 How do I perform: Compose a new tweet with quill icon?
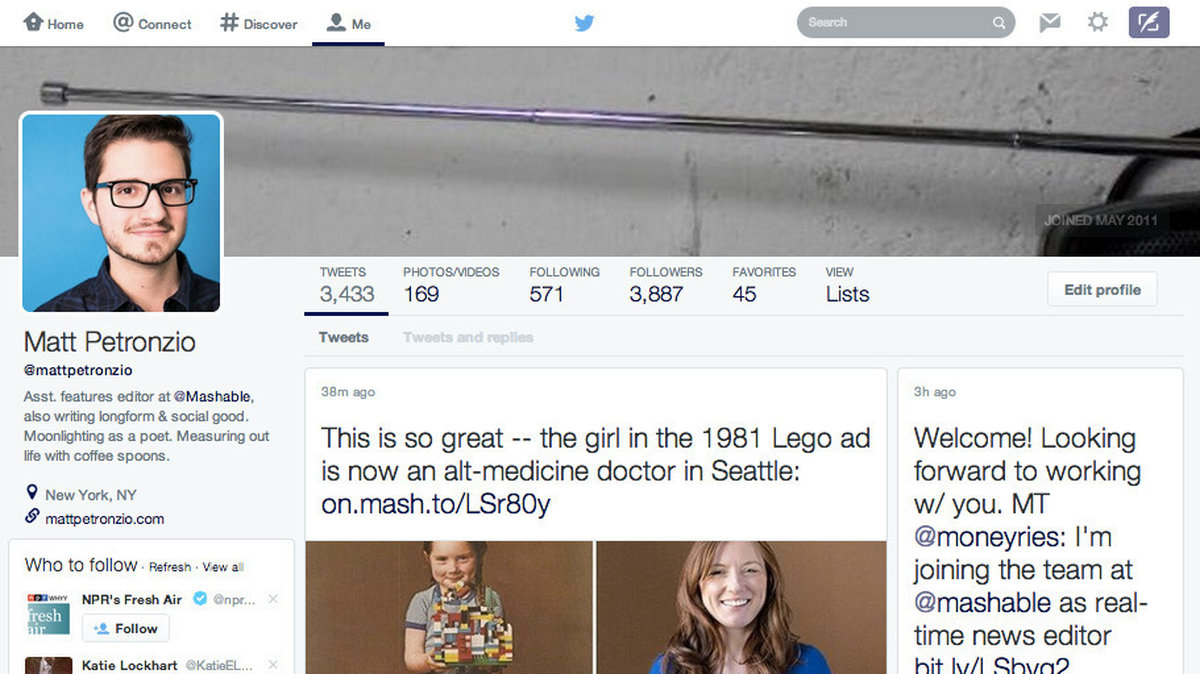click(1149, 22)
